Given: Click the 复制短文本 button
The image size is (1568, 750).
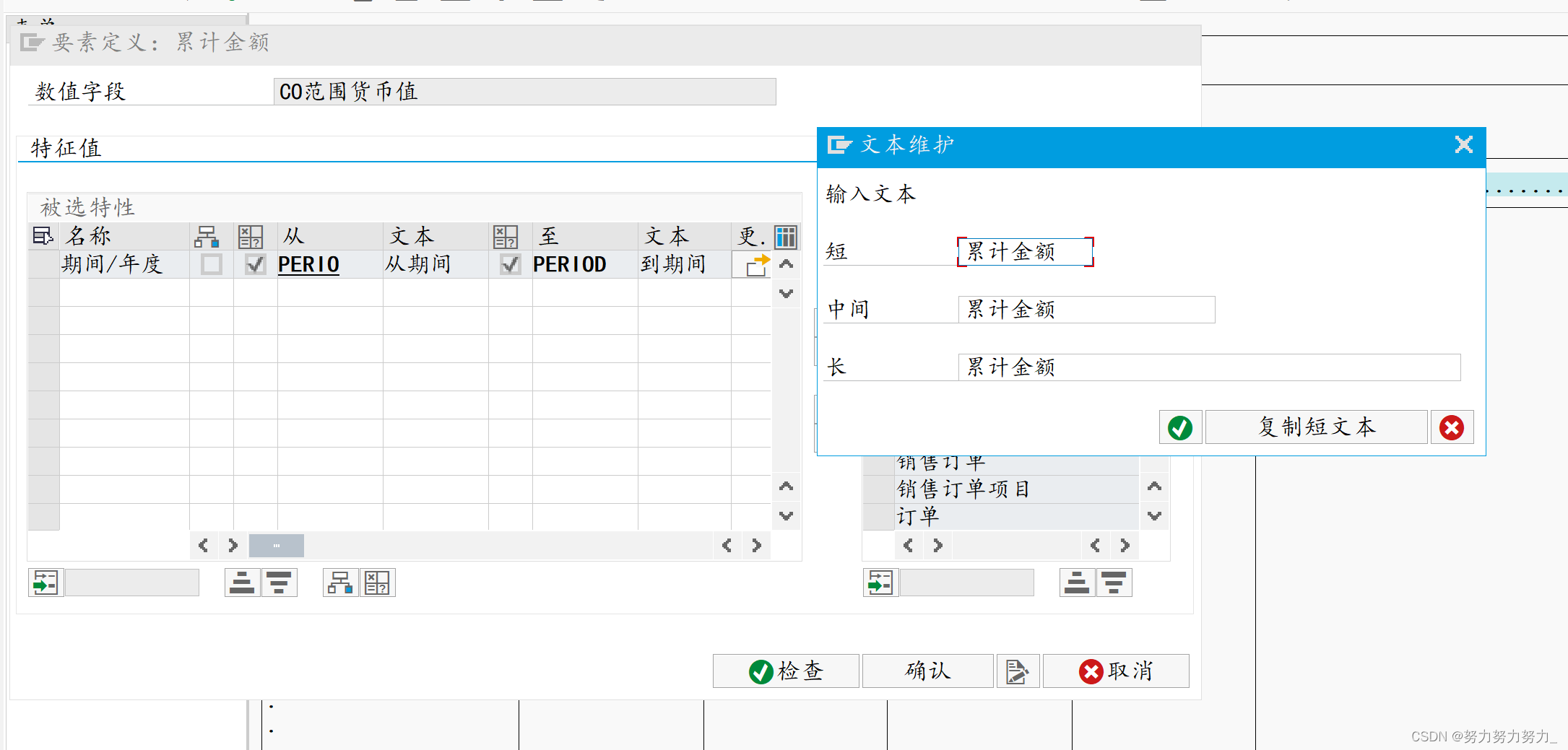Looking at the screenshot, I should pos(1316,427).
